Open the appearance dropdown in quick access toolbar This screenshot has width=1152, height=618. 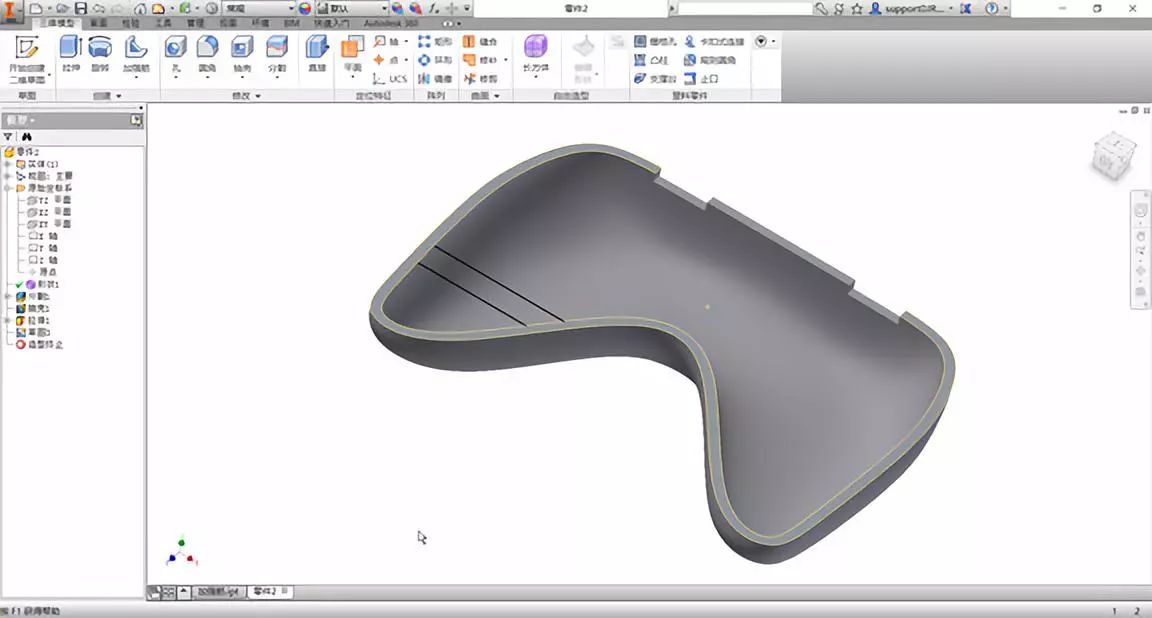[x=353, y=8]
